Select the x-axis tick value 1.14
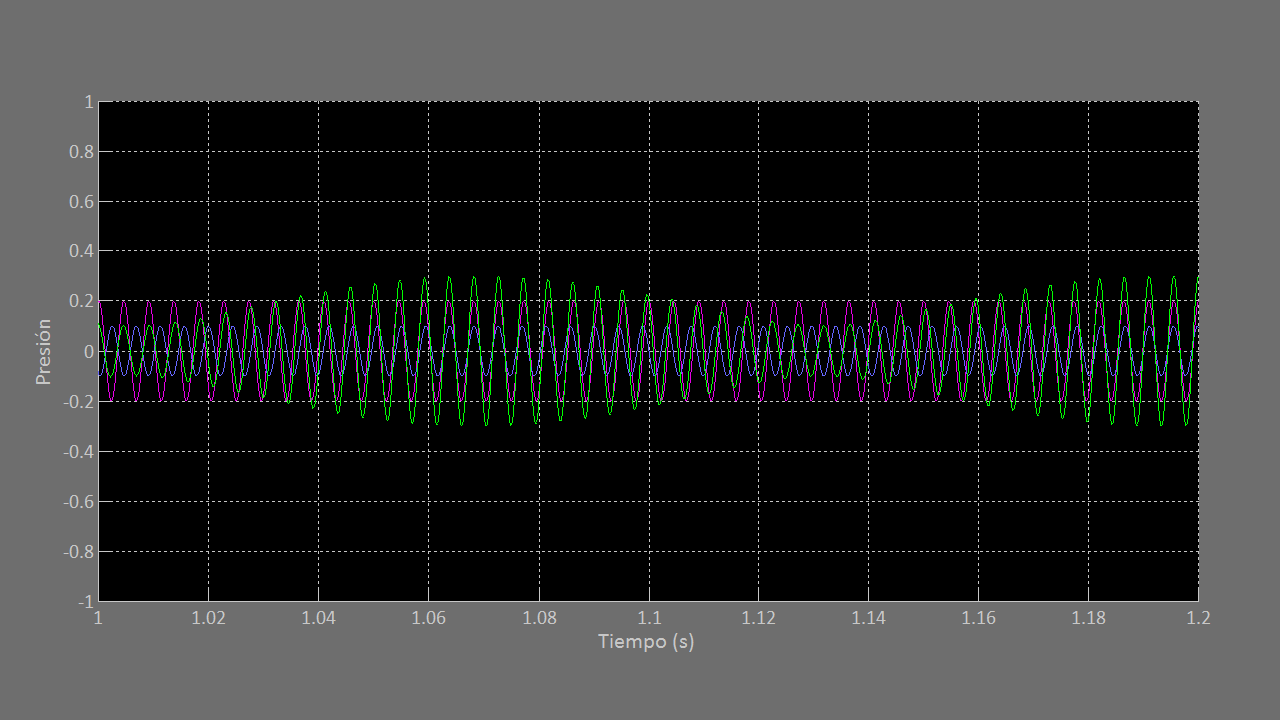This screenshot has width=1280, height=720. tap(868, 618)
